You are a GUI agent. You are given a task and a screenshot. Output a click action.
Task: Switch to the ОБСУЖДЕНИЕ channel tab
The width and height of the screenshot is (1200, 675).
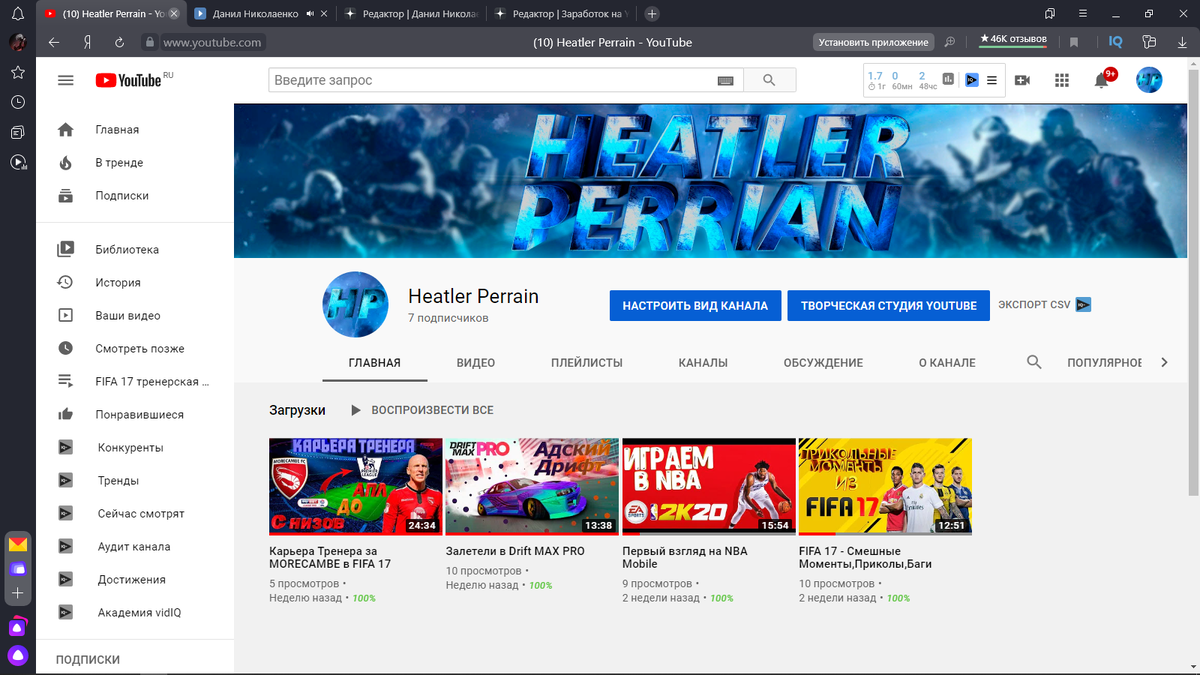(823, 363)
